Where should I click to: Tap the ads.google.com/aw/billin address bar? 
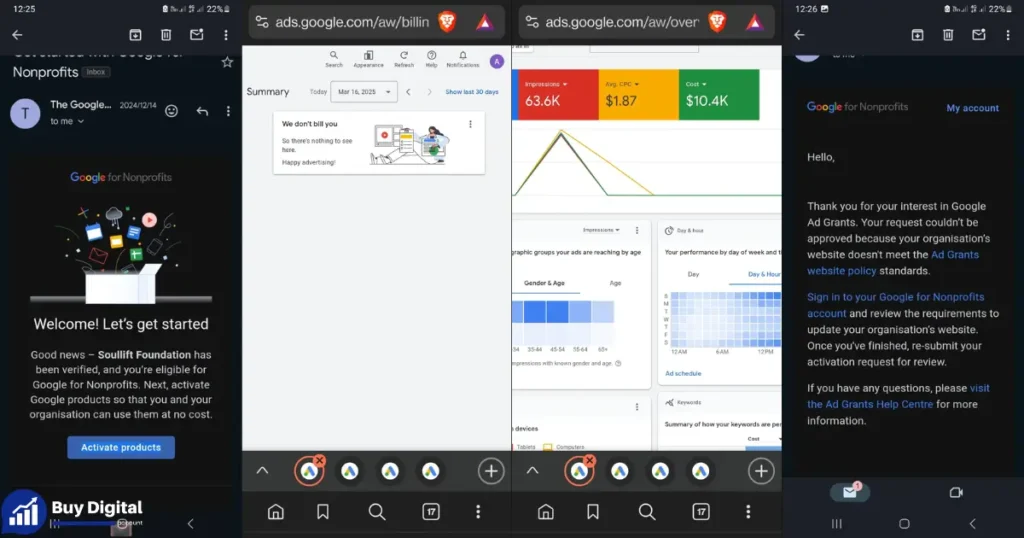click(352, 22)
